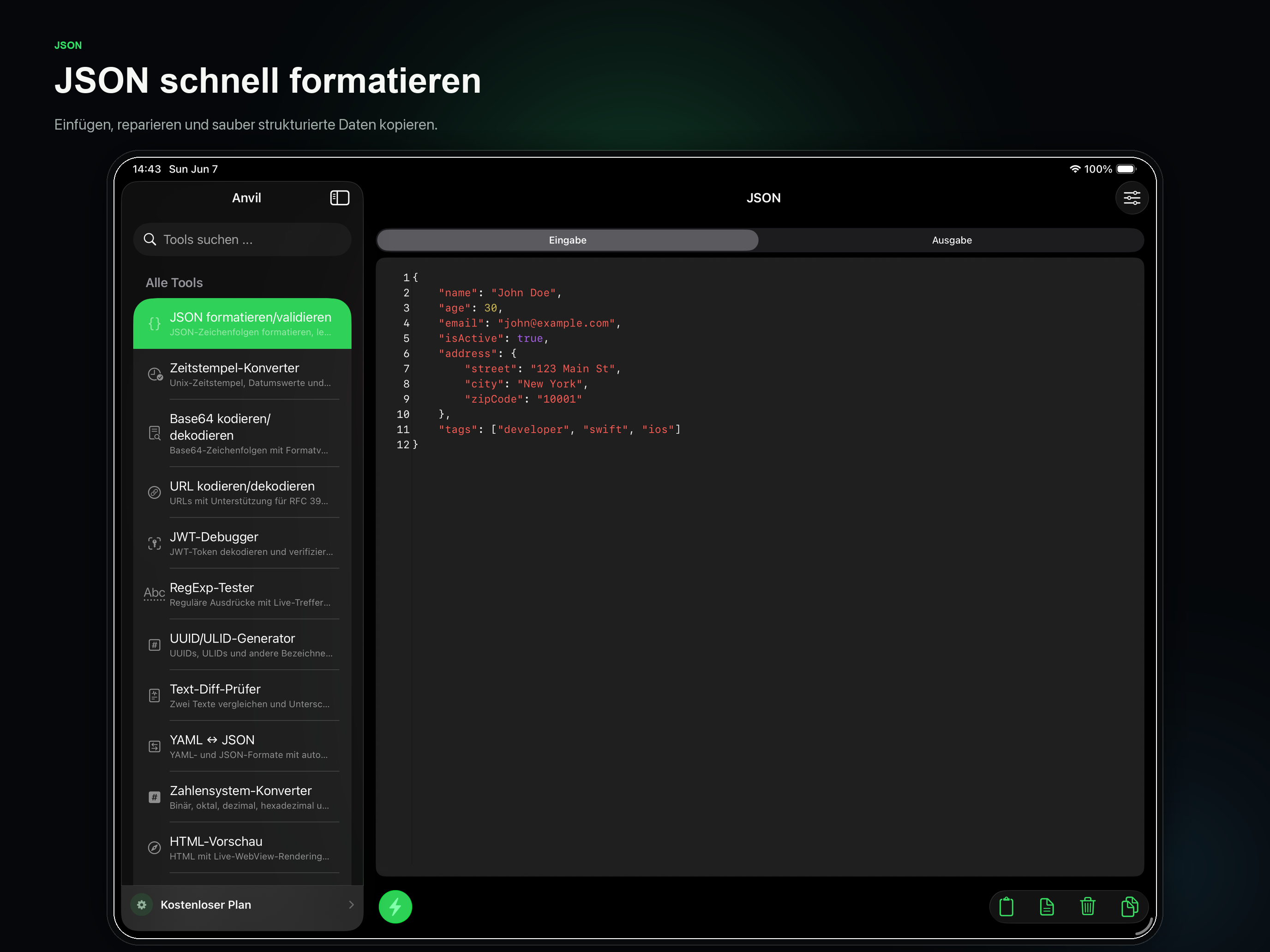Click the Wi-Fi status icon
Image resolution: width=1270 pixels, height=952 pixels.
point(1074,169)
